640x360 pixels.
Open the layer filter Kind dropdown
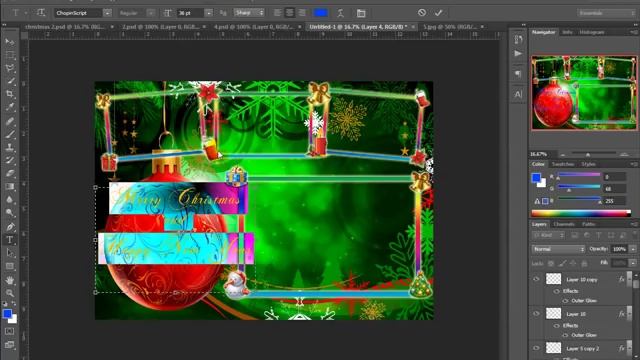tap(548, 236)
